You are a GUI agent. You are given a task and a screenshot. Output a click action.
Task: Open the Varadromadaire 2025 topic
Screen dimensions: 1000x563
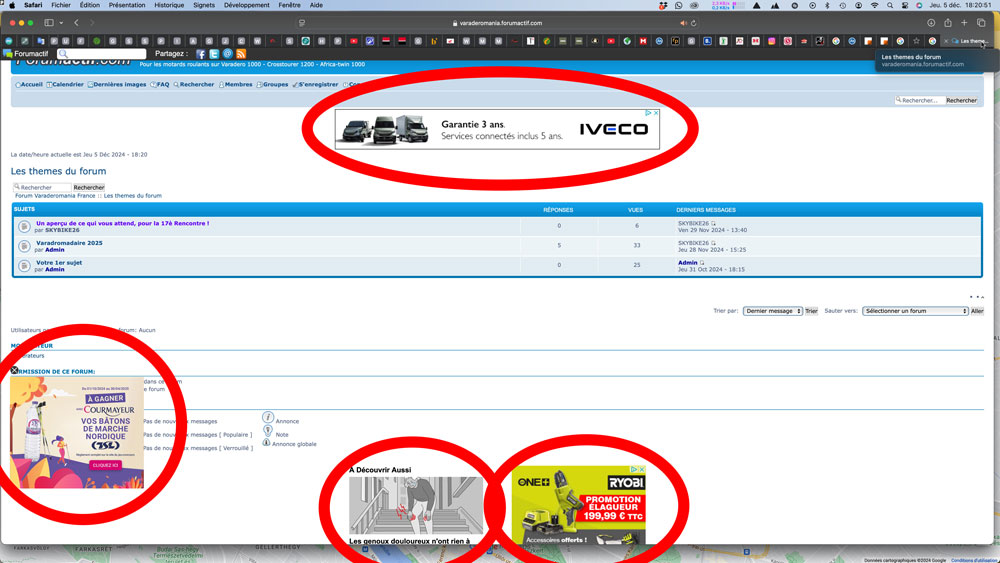point(69,243)
